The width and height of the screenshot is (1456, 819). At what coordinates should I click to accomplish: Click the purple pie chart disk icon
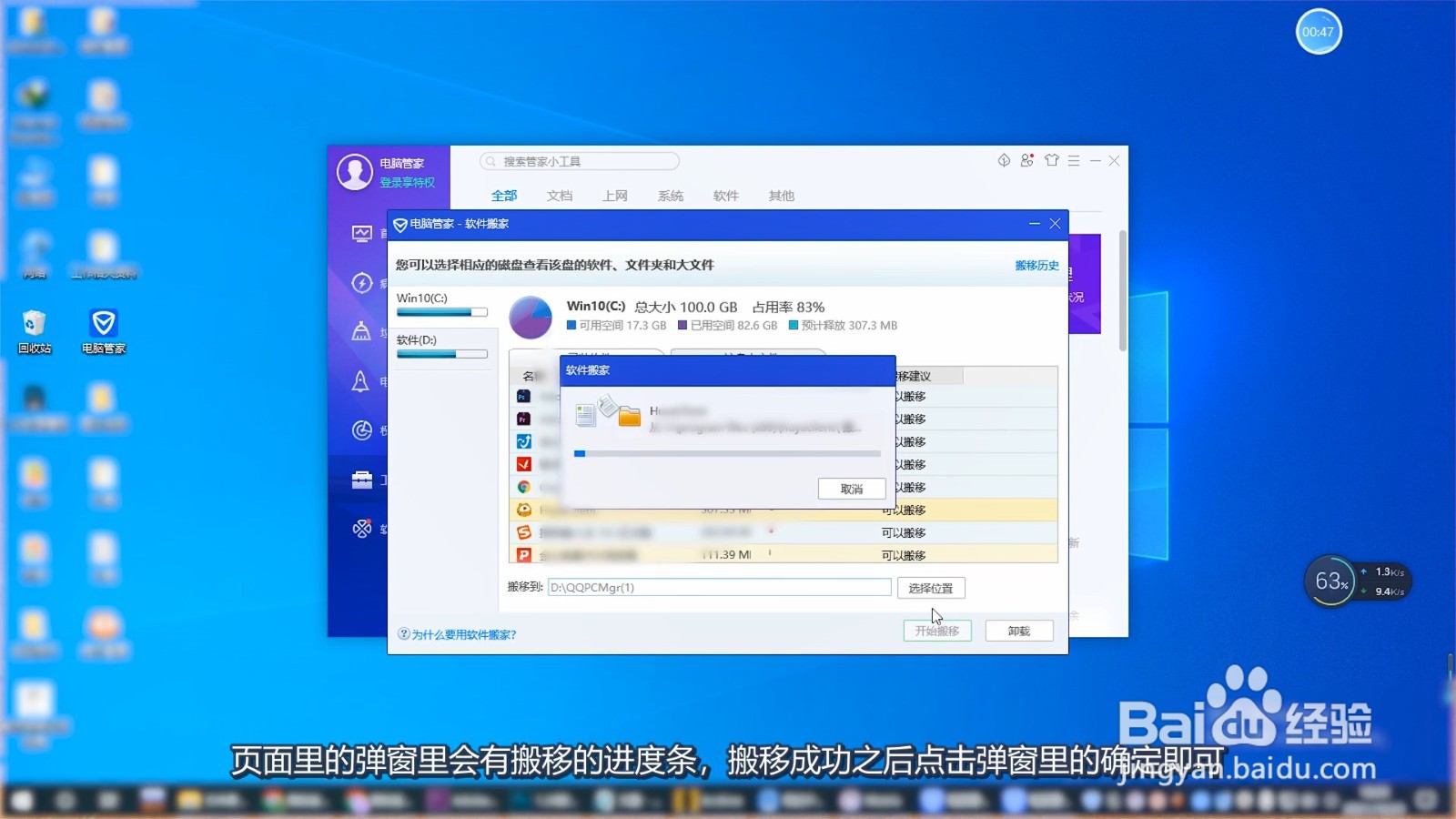pyautogui.click(x=531, y=318)
